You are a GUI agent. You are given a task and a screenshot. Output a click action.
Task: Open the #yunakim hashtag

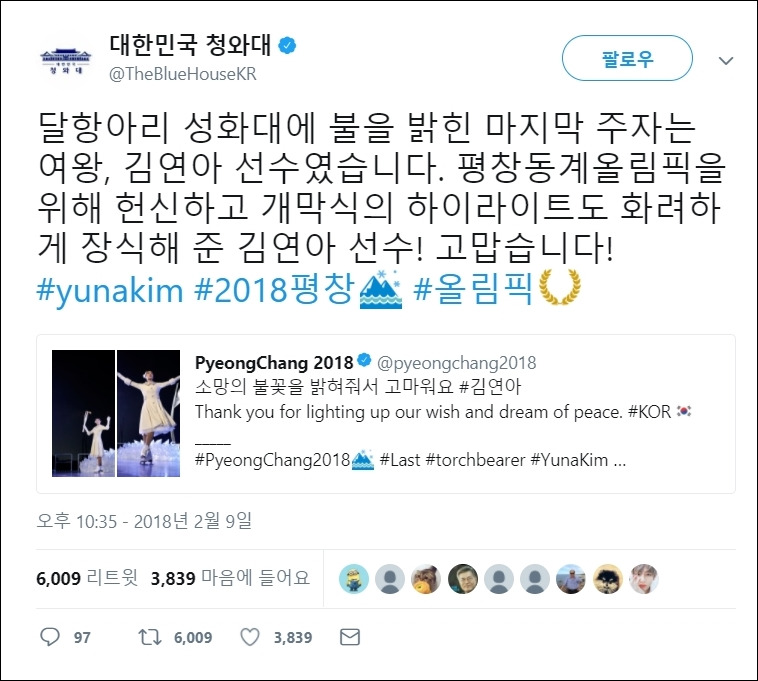click(x=110, y=290)
